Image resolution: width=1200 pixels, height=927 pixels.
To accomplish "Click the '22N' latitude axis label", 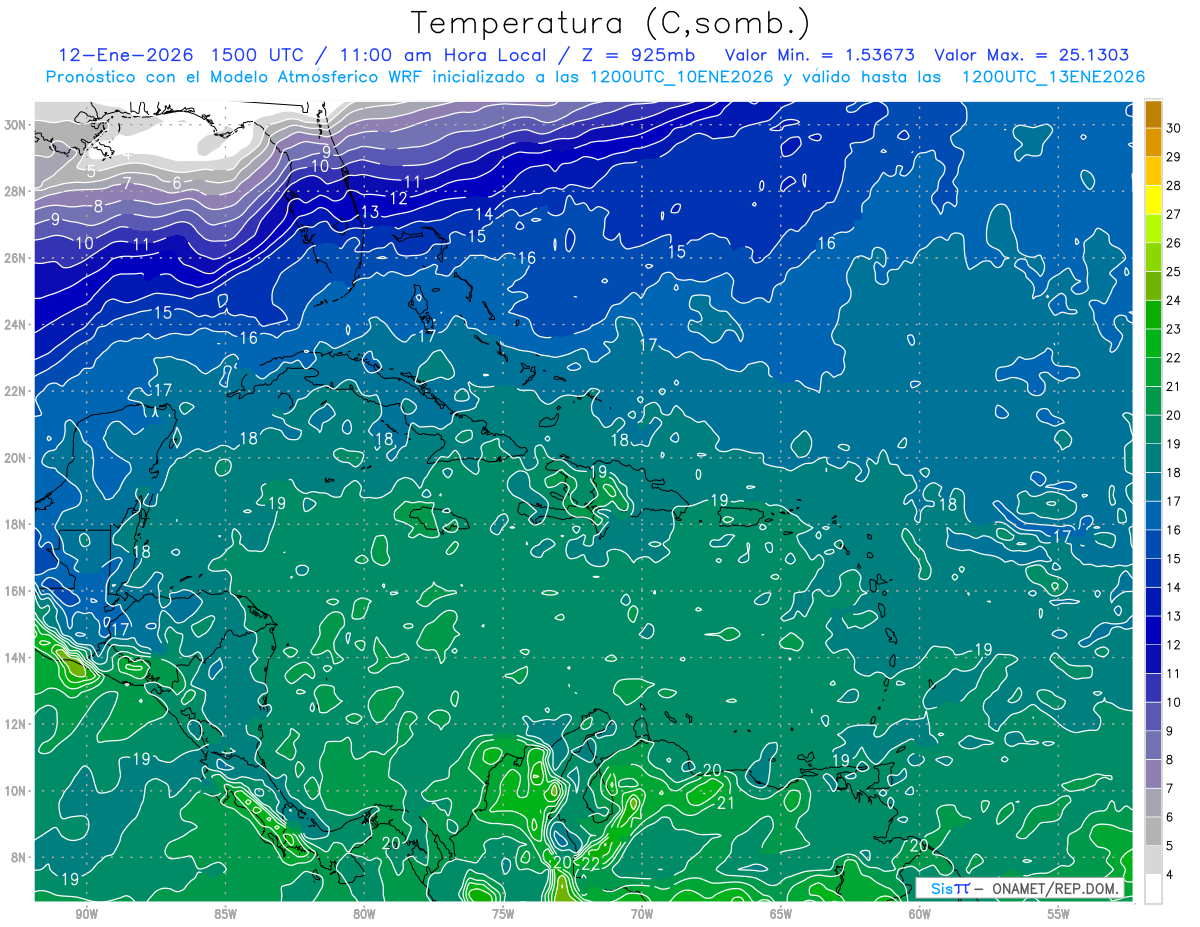I will [15, 391].
